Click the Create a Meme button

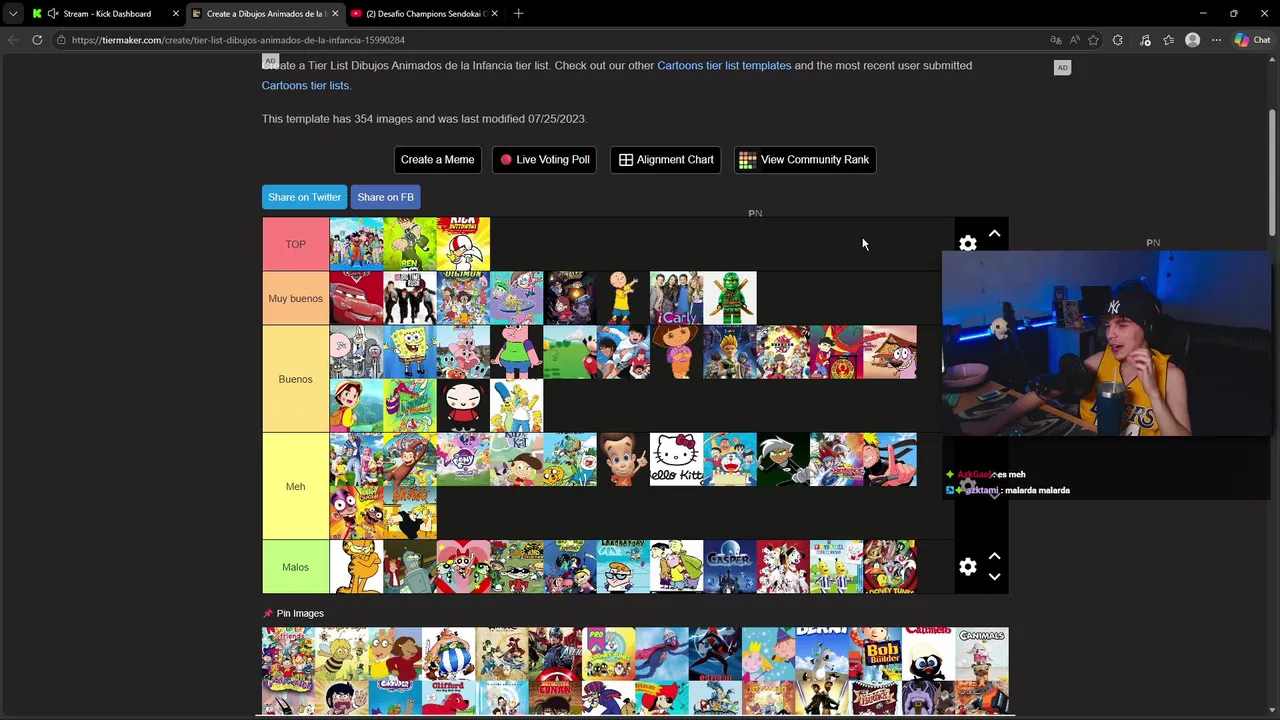tap(437, 160)
